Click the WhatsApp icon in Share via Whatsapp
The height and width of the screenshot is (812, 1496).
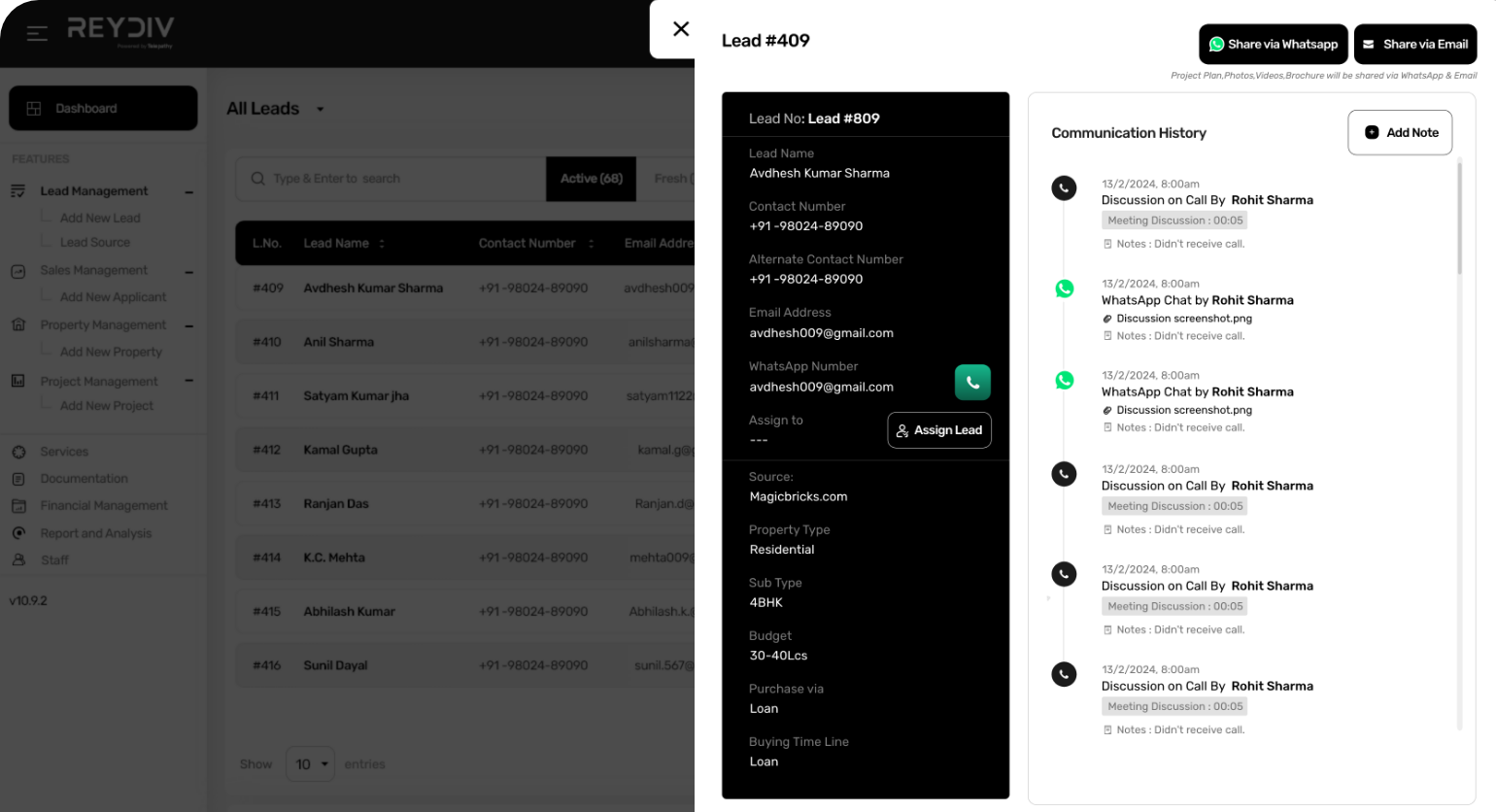coord(1216,45)
